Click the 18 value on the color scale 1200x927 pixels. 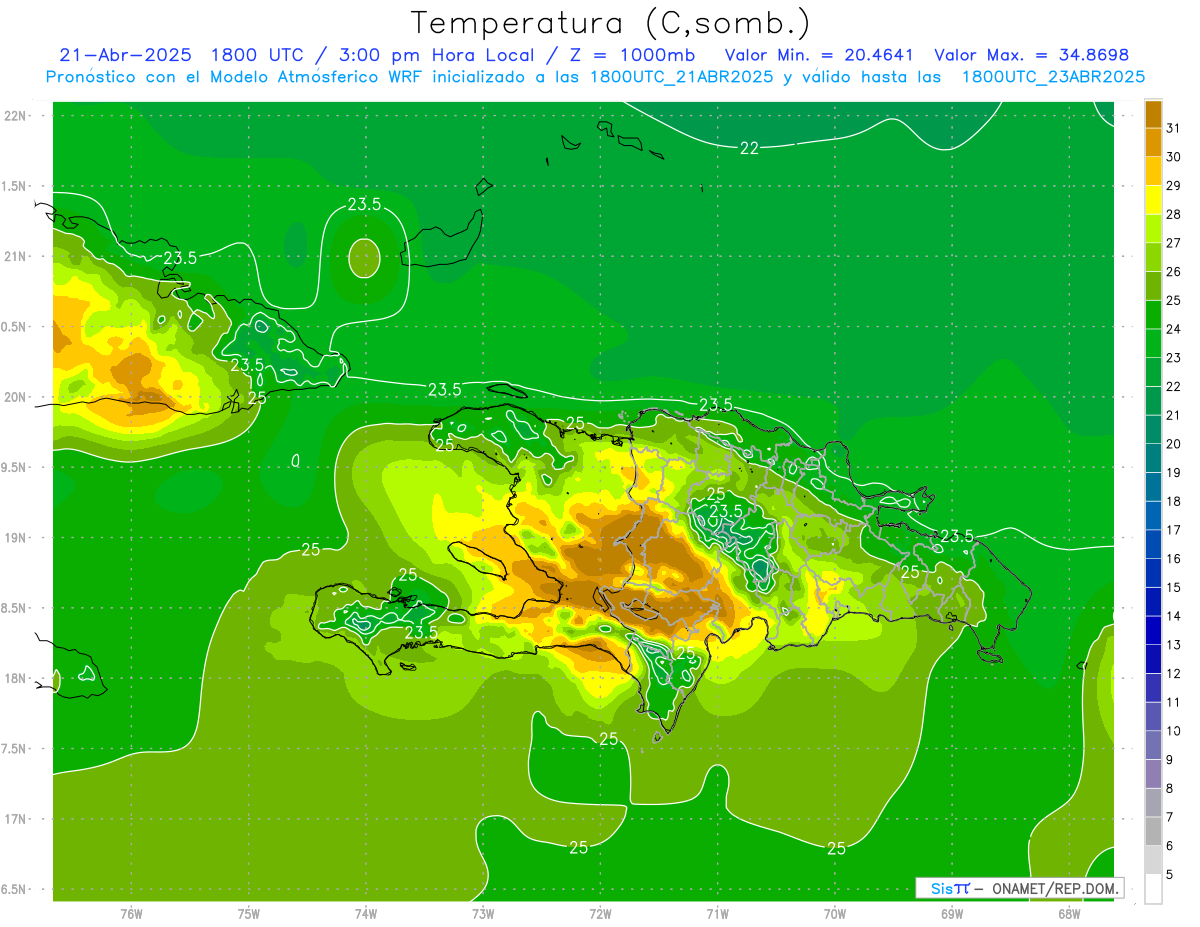(x=1174, y=501)
